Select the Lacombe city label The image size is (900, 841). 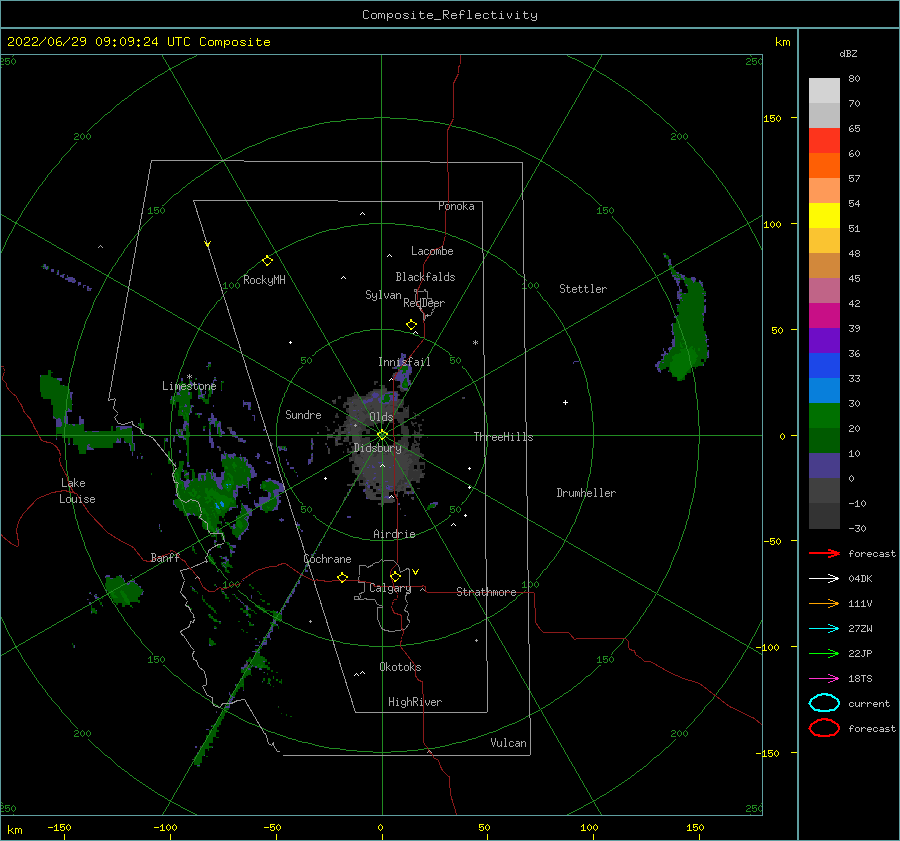[432, 251]
